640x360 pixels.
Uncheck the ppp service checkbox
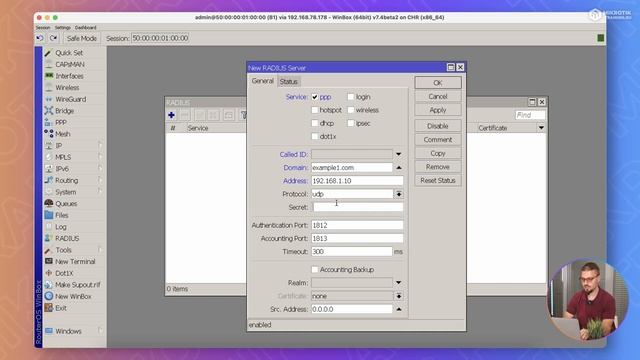click(315, 97)
